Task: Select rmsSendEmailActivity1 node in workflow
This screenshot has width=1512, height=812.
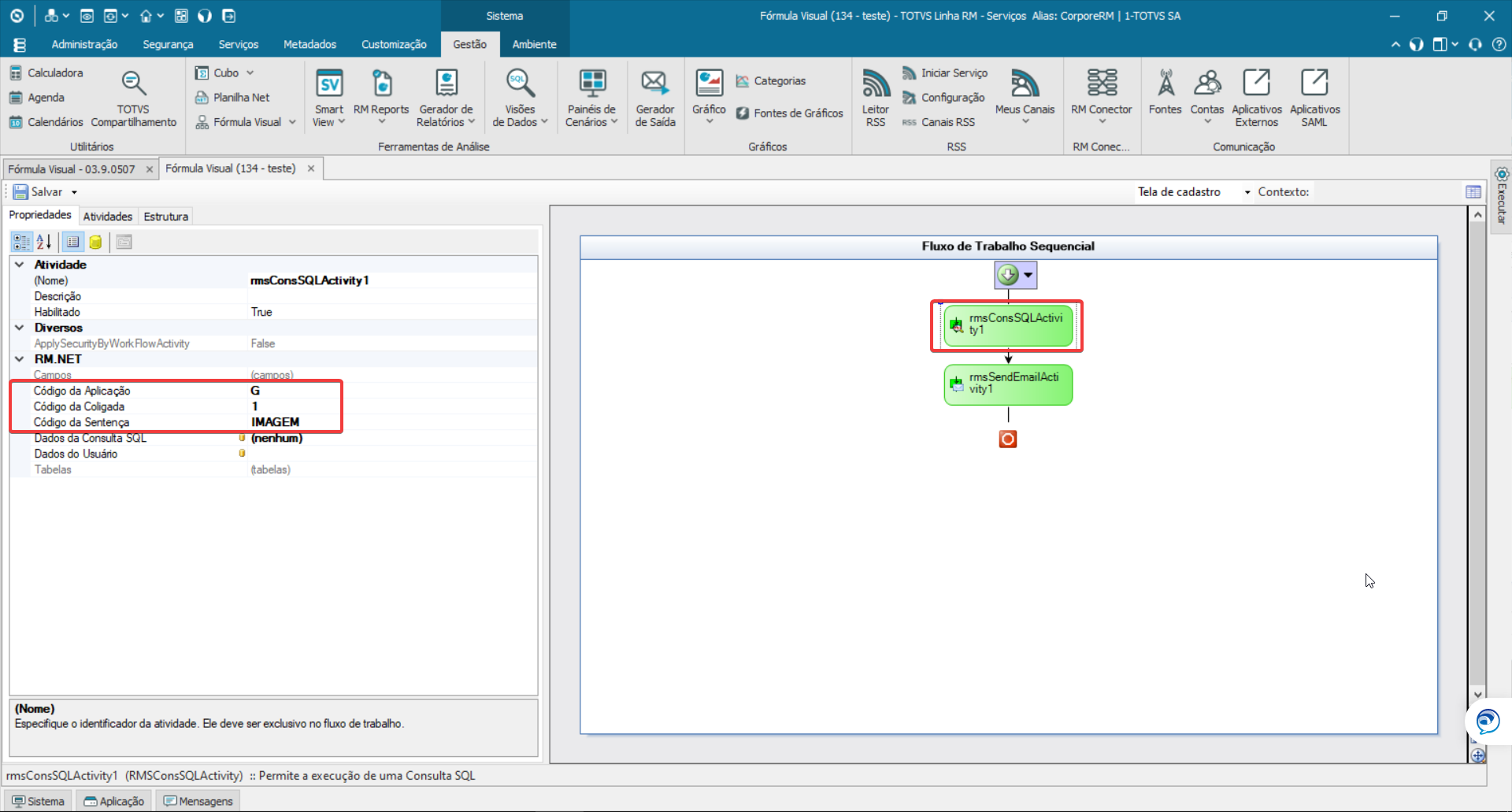Action: click(x=1008, y=384)
